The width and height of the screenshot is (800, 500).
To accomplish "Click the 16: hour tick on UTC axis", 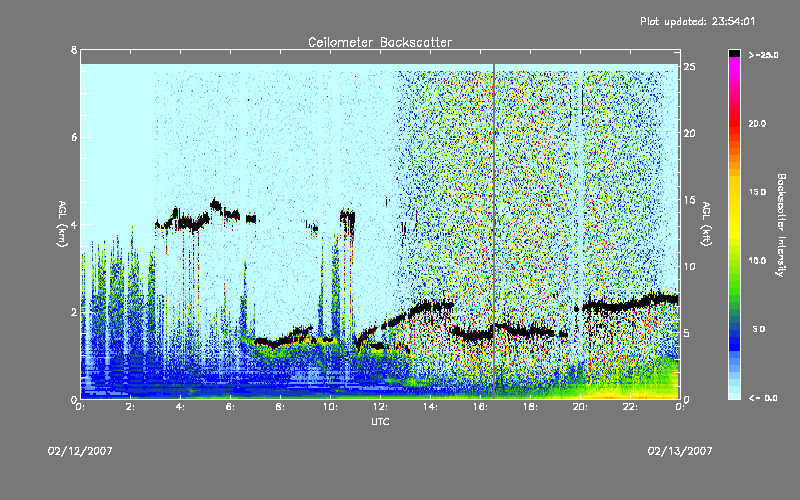I will click(481, 407).
